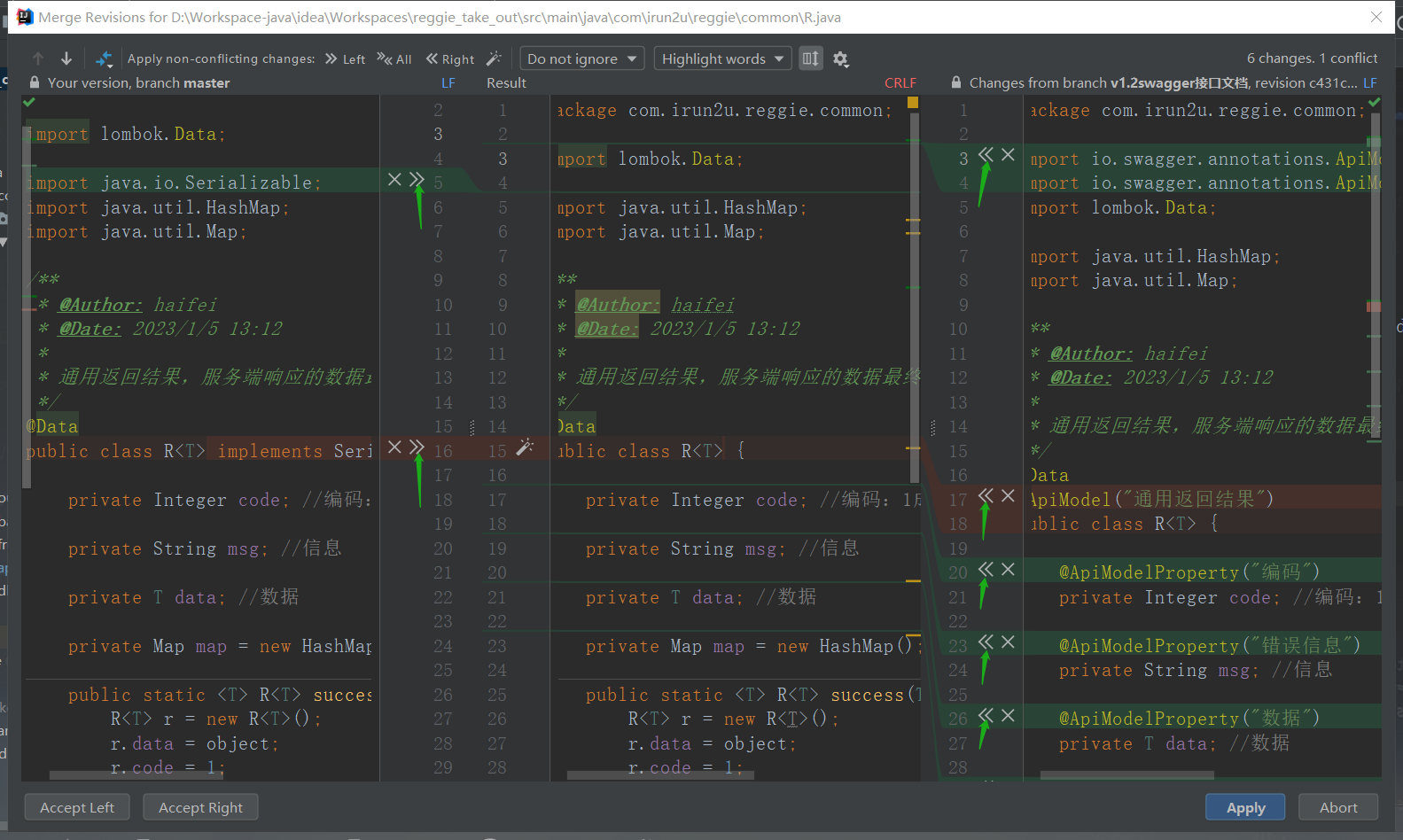This screenshot has height=840, width=1403.
Task: Apply non-conflicting changes from Right
Action: point(450,58)
